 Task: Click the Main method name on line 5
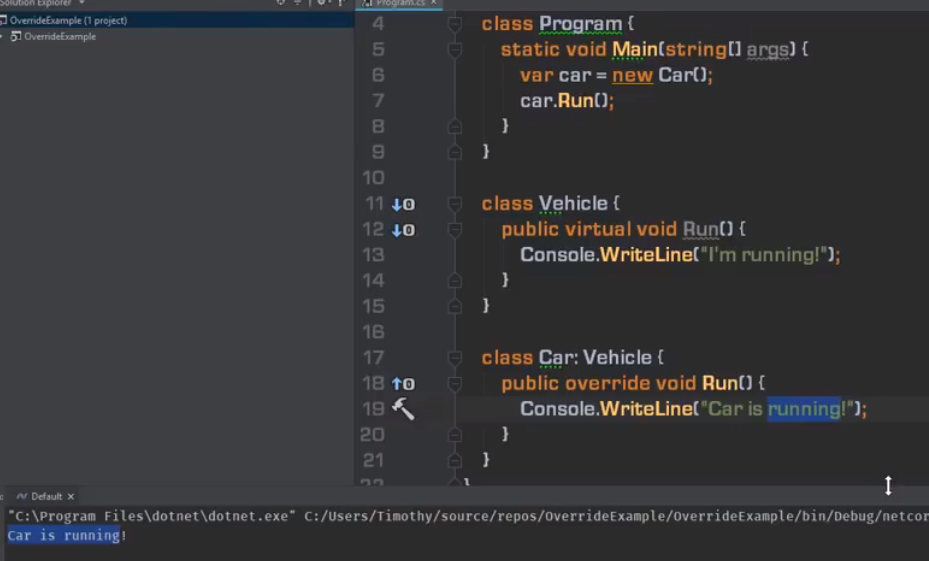(x=635, y=50)
